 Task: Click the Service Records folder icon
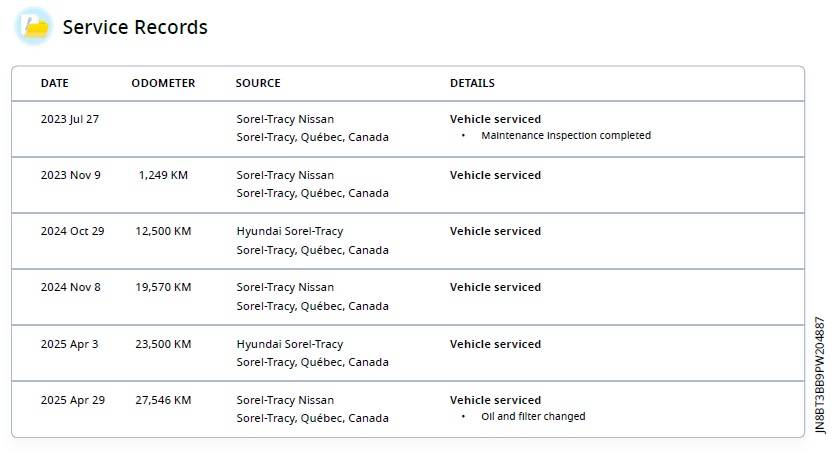click(34, 26)
